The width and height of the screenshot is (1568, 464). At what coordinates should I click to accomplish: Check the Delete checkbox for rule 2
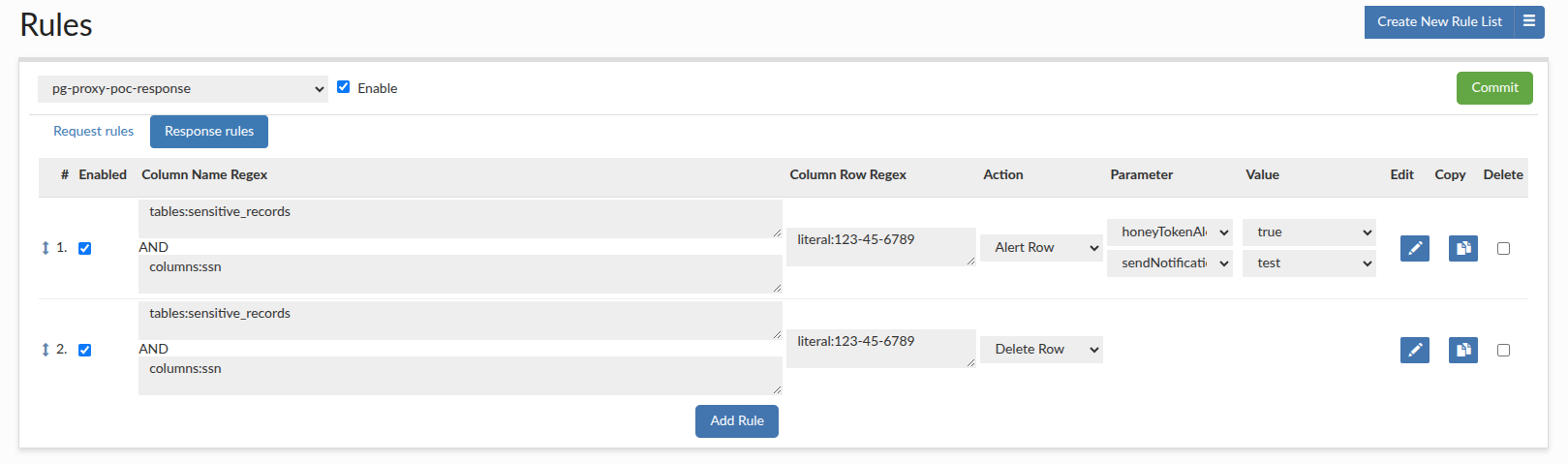(x=1503, y=351)
